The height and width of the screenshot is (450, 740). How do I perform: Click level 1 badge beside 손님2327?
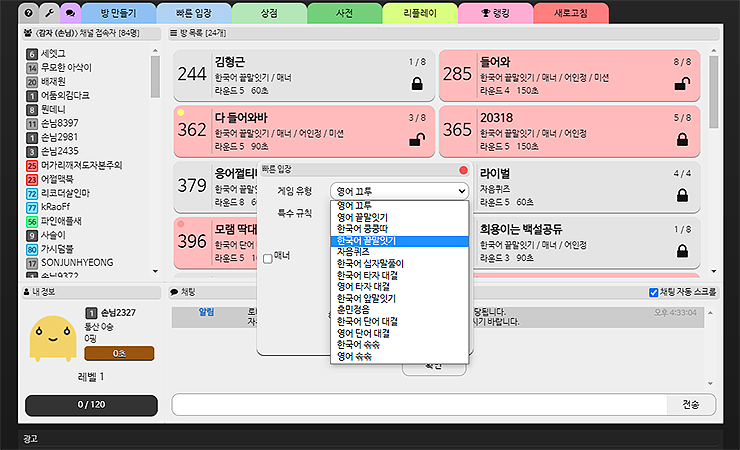click(91, 313)
